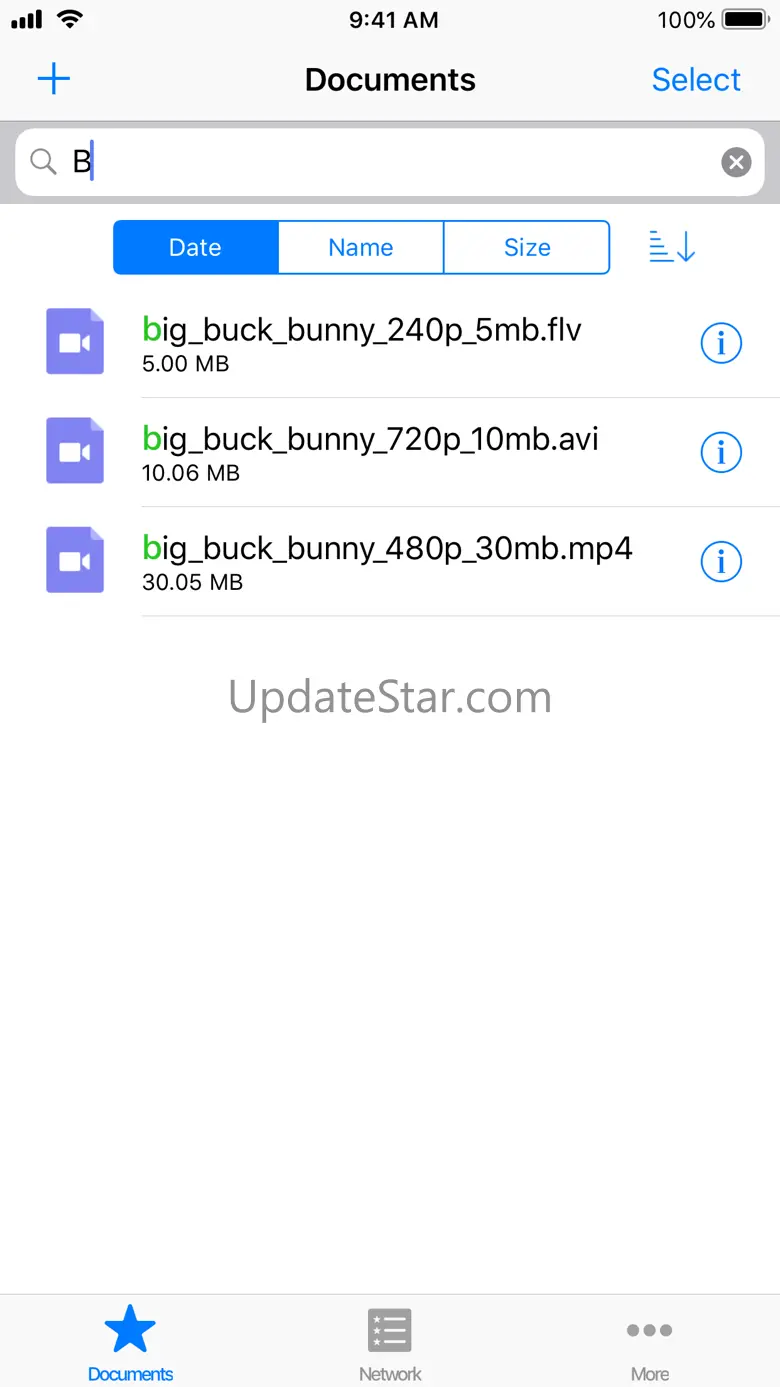The height and width of the screenshot is (1387, 780).
Task: Open big_buck_bunny_720p_10mb.avi file name
Action: [370, 439]
